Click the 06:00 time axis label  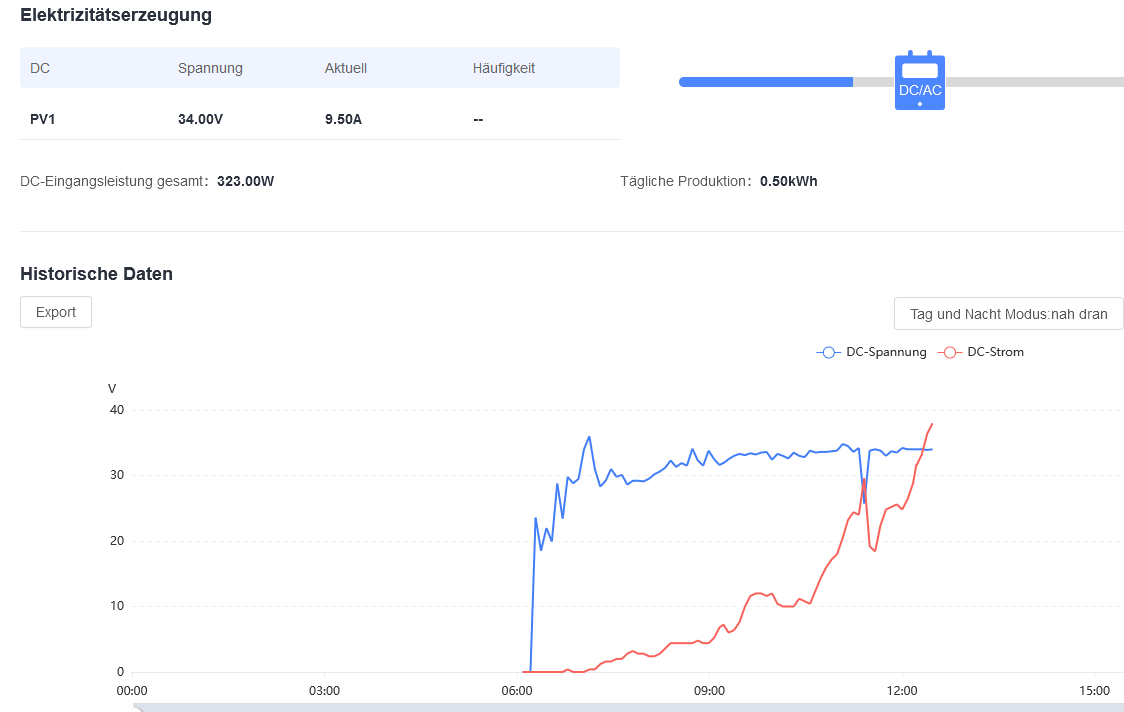pos(517,690)
